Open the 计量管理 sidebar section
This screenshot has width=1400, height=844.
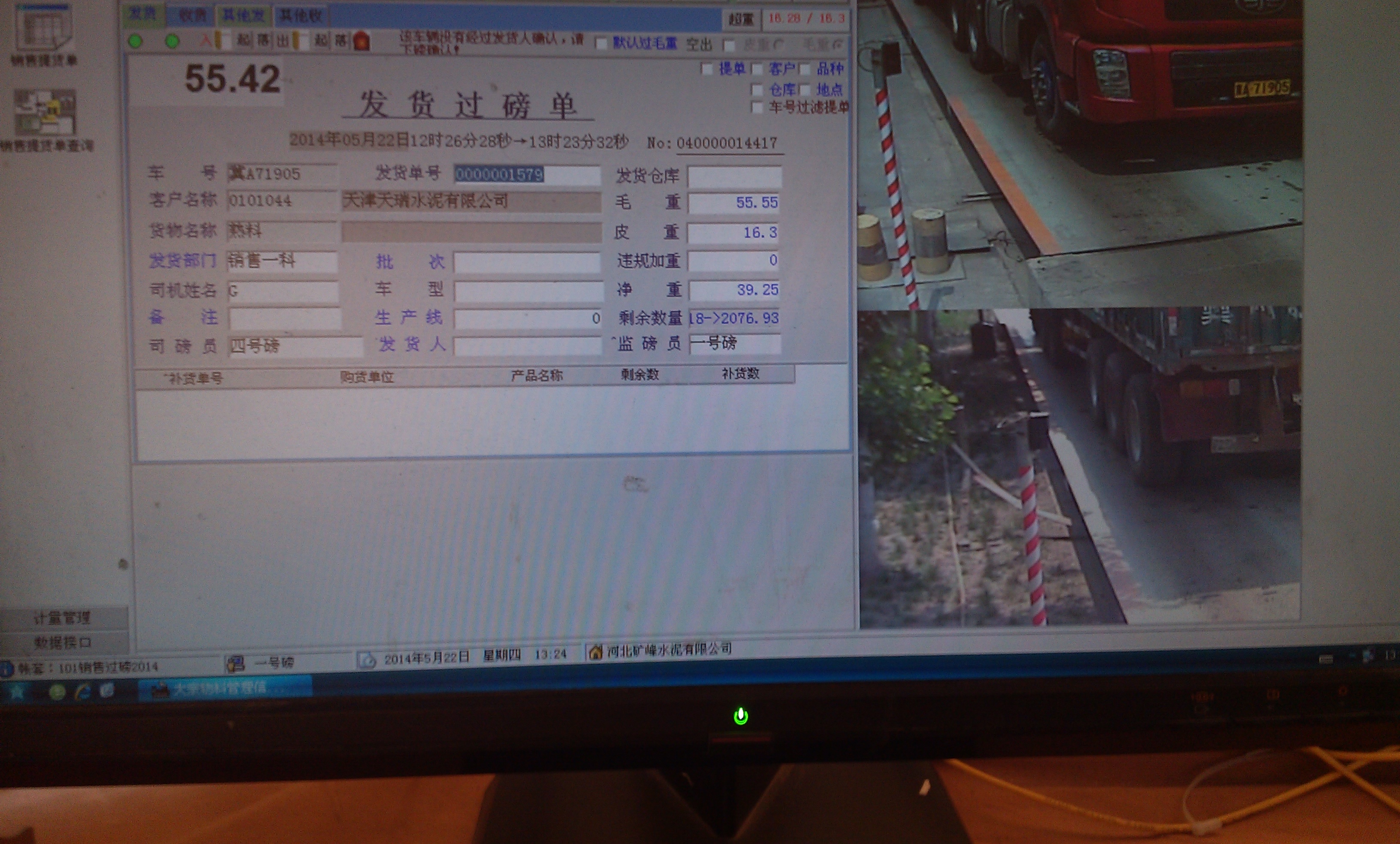tap(62, 618)
